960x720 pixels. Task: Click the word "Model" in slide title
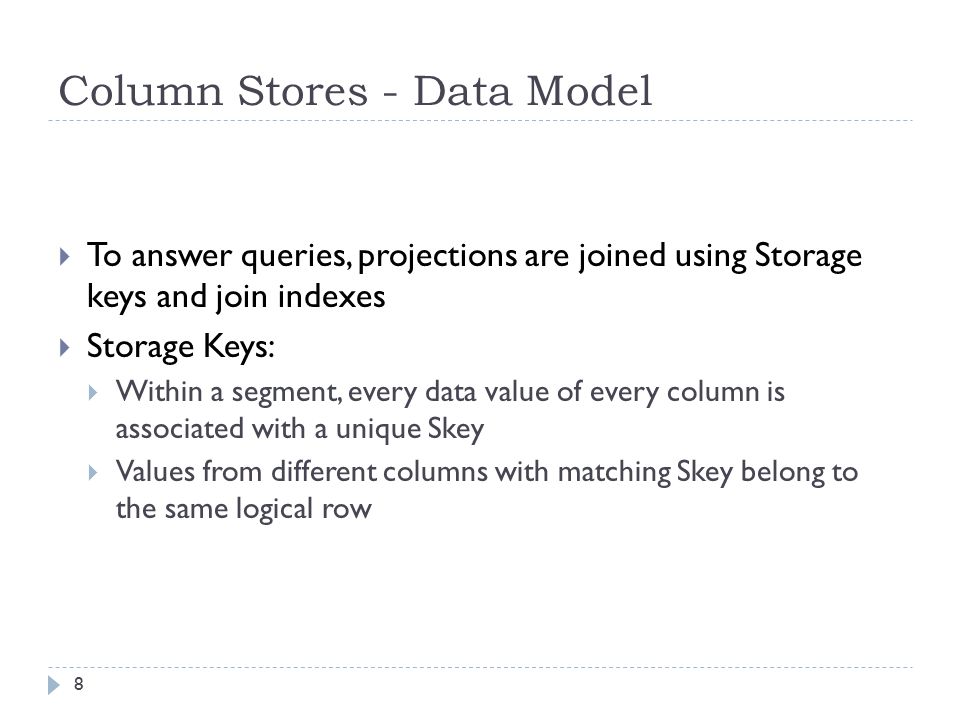pyautogui.click(x=589, y=91)
